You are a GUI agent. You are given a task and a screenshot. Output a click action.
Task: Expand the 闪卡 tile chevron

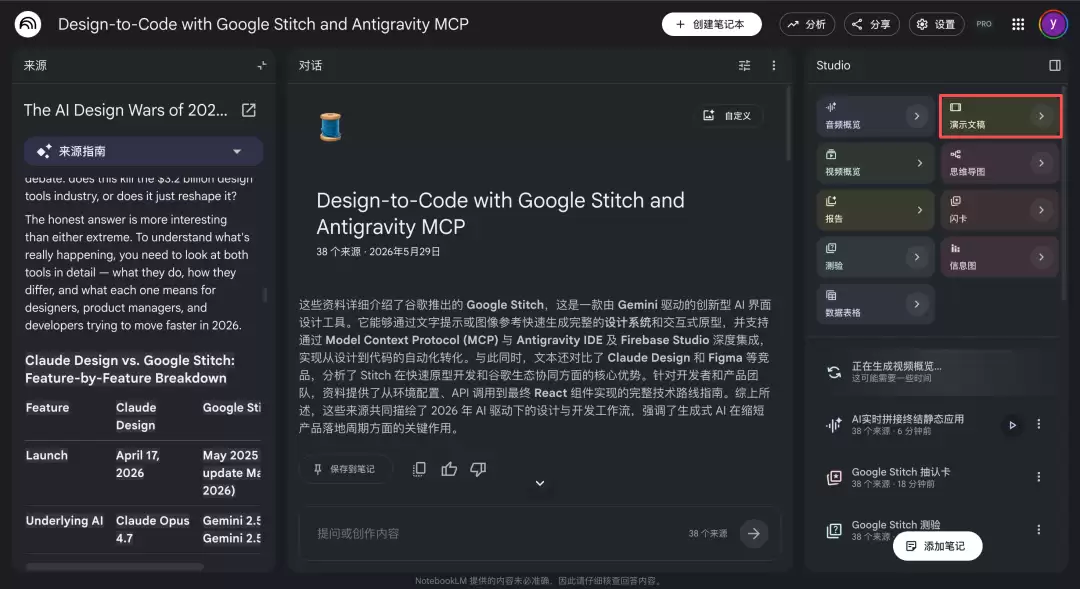point(1041,210)
